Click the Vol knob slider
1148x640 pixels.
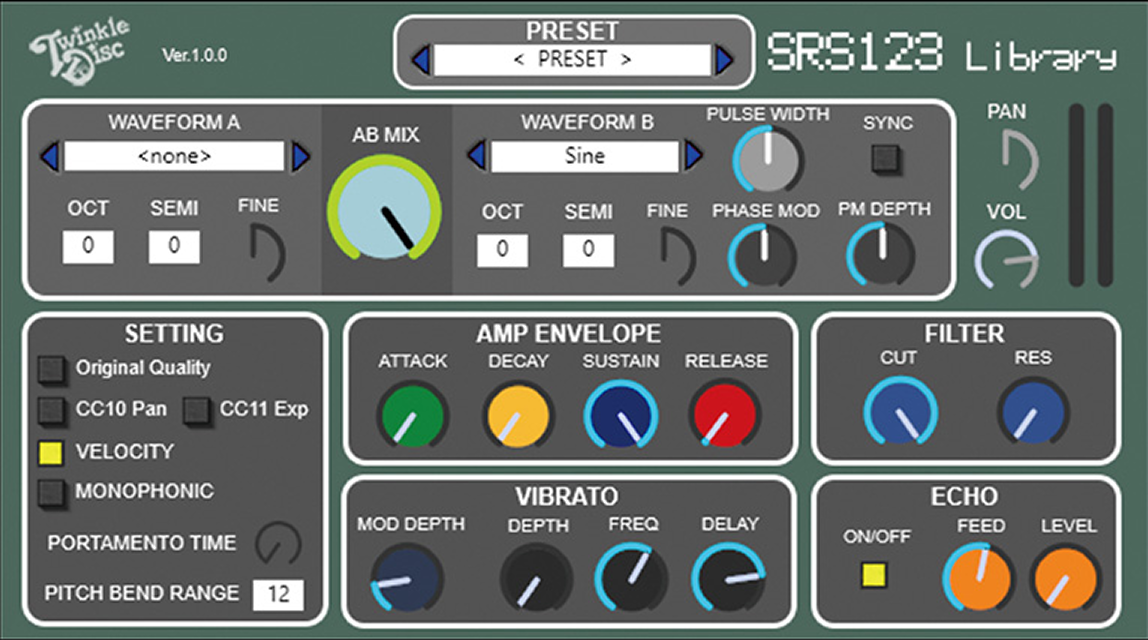pyautogui.click(x=1005, y=259)
